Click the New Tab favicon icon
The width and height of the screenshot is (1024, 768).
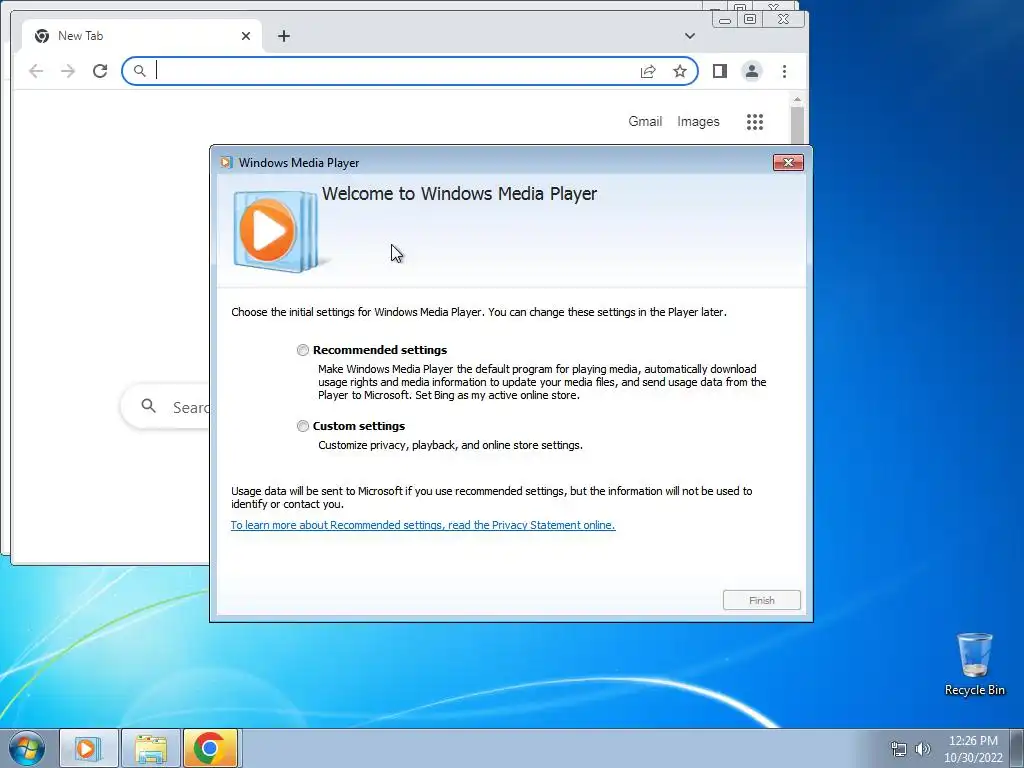(42, 36)
